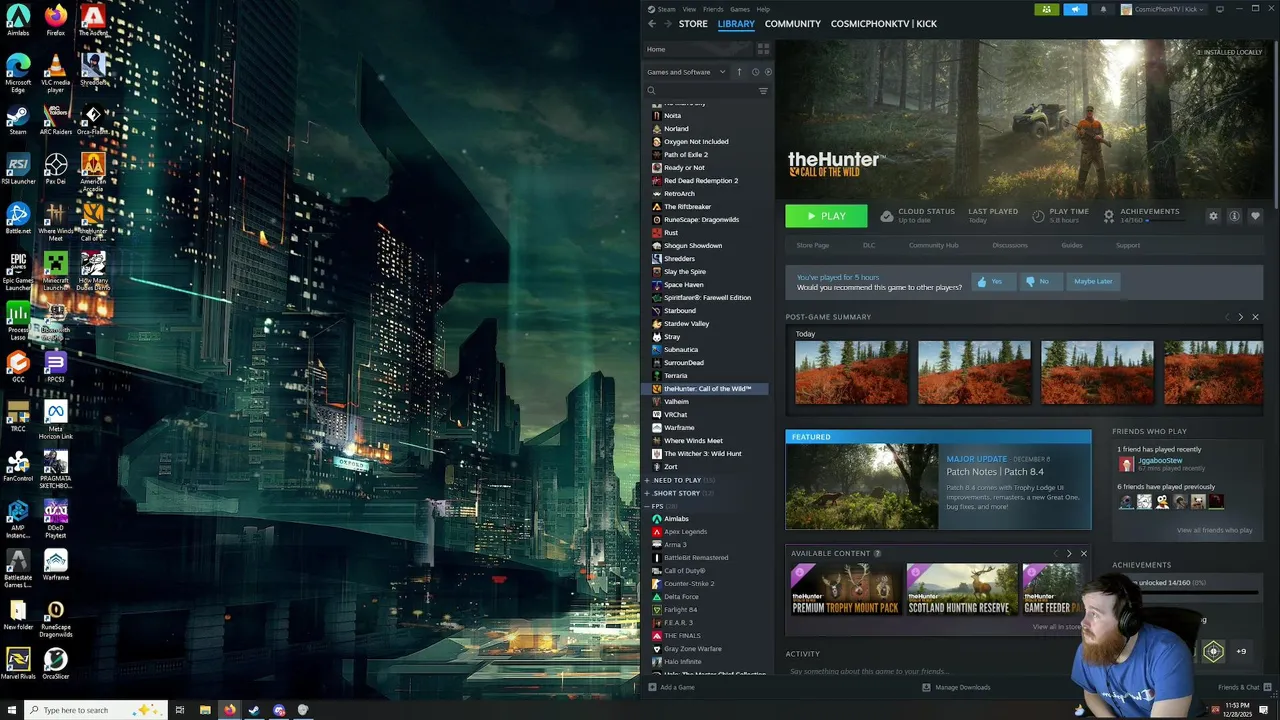Filter library by ready to play icon

768,72
